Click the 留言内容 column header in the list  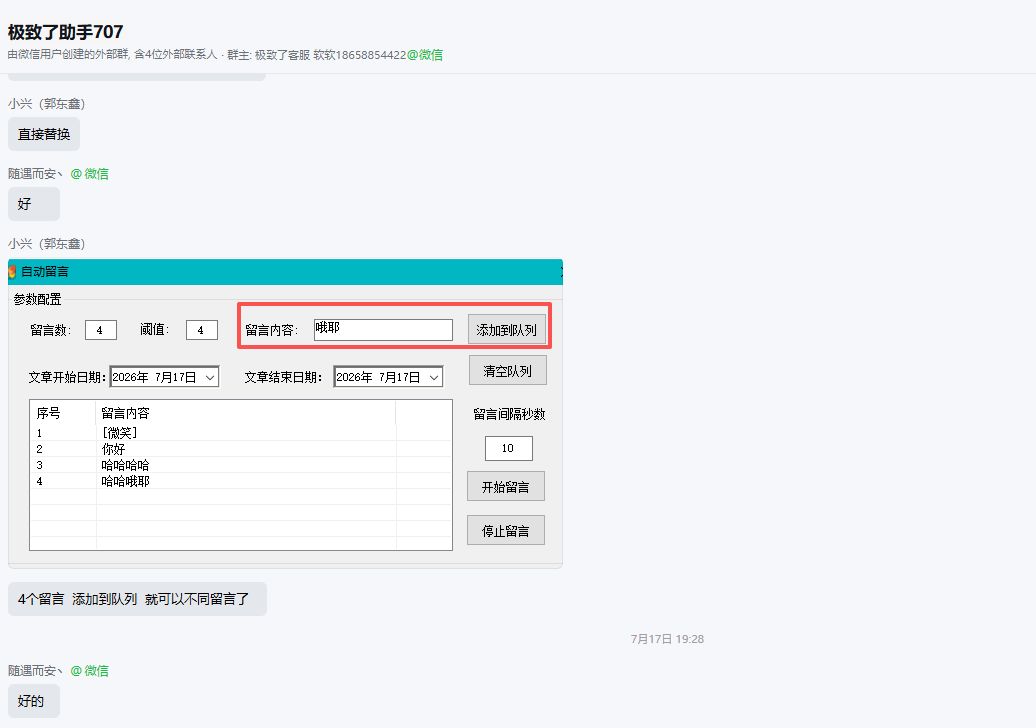click(x=246, y=414)
